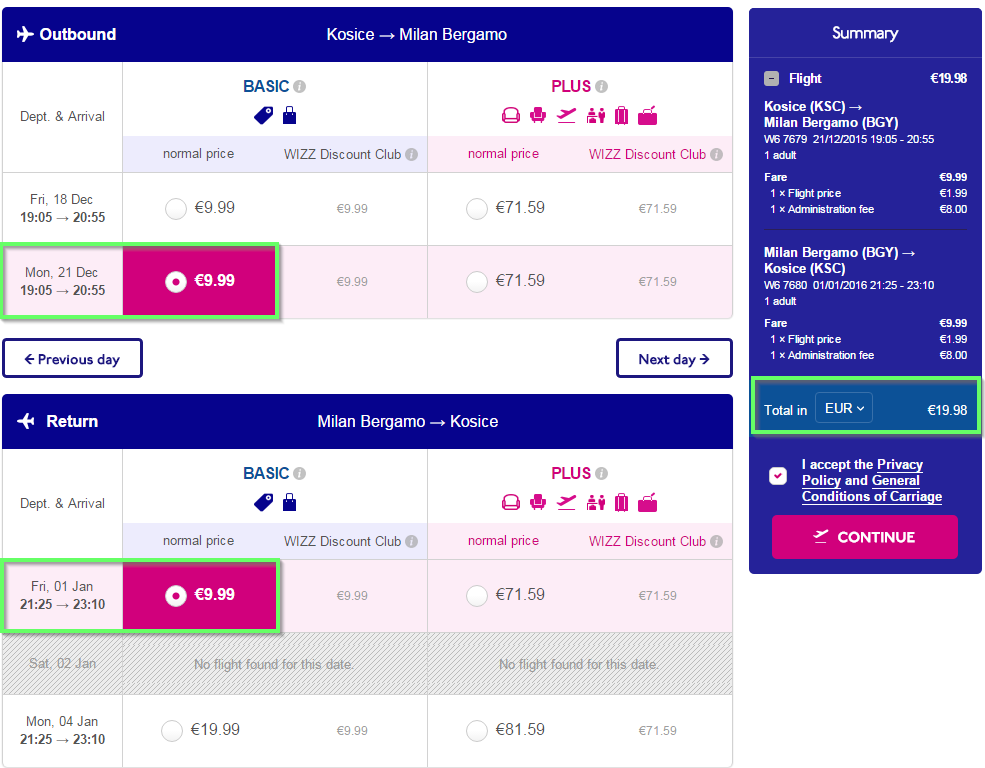Image resolution: width=985 pixels, height=768 pixels.
Task: Uncheck the Privacy Policy acceptance checkbox
Action: [x=778, y=476]
